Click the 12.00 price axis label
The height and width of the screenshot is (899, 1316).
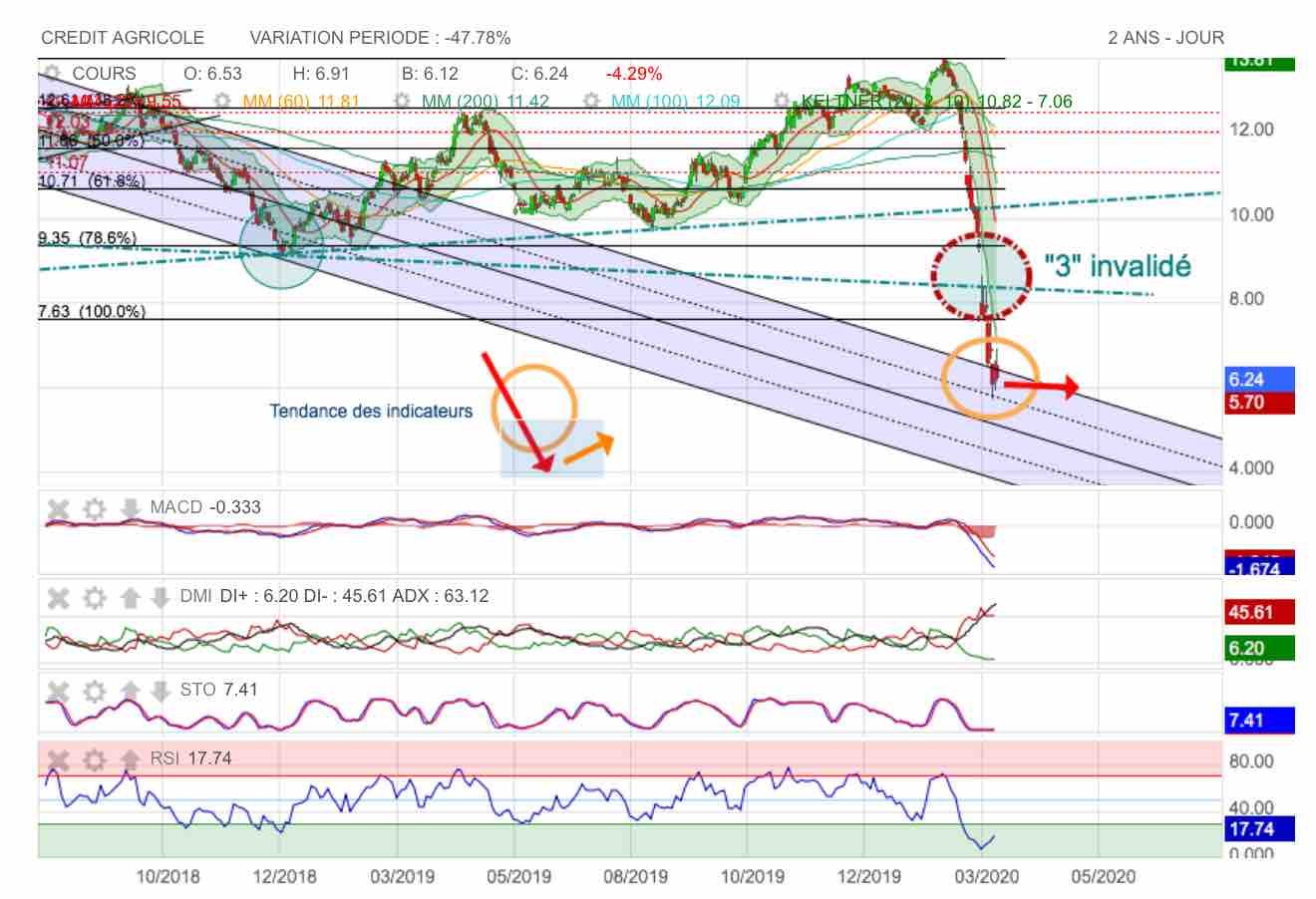1251,130
